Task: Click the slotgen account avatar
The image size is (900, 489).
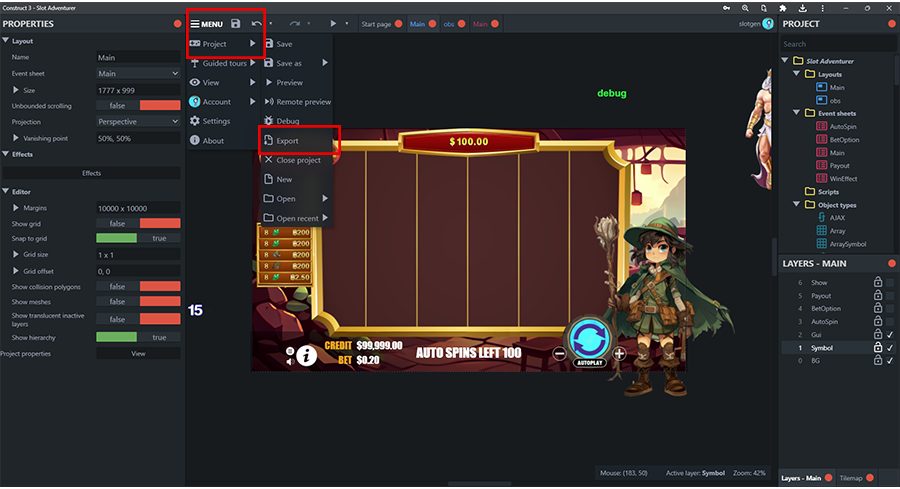Action: (767, 24)
